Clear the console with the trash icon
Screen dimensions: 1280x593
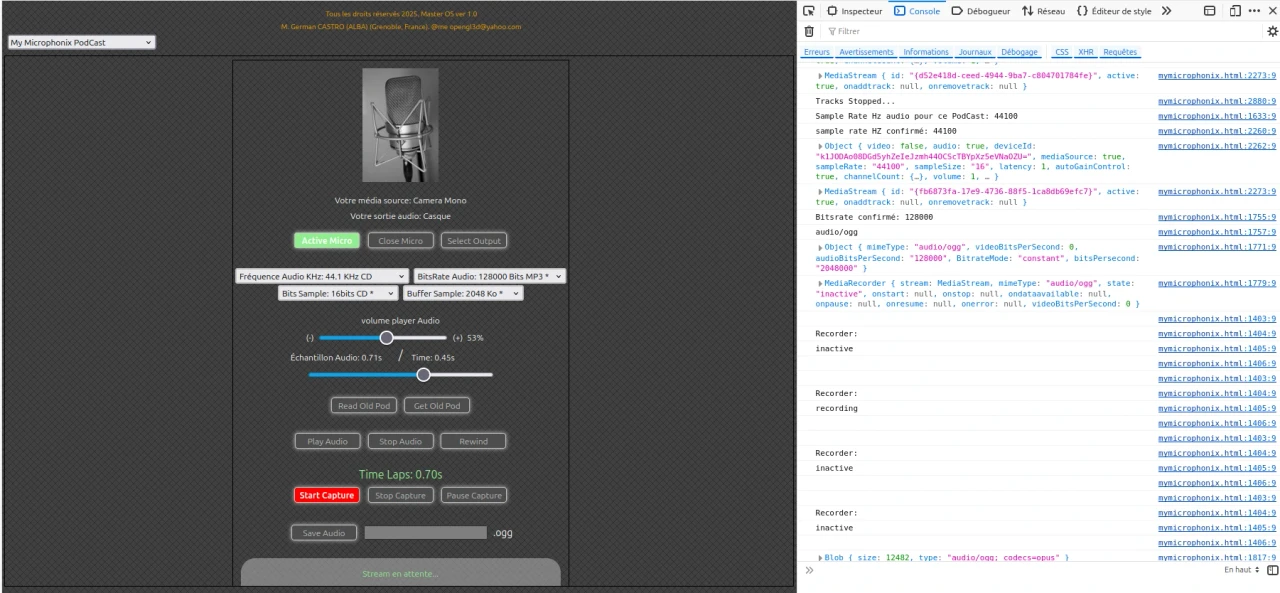(x=809, y=32)
